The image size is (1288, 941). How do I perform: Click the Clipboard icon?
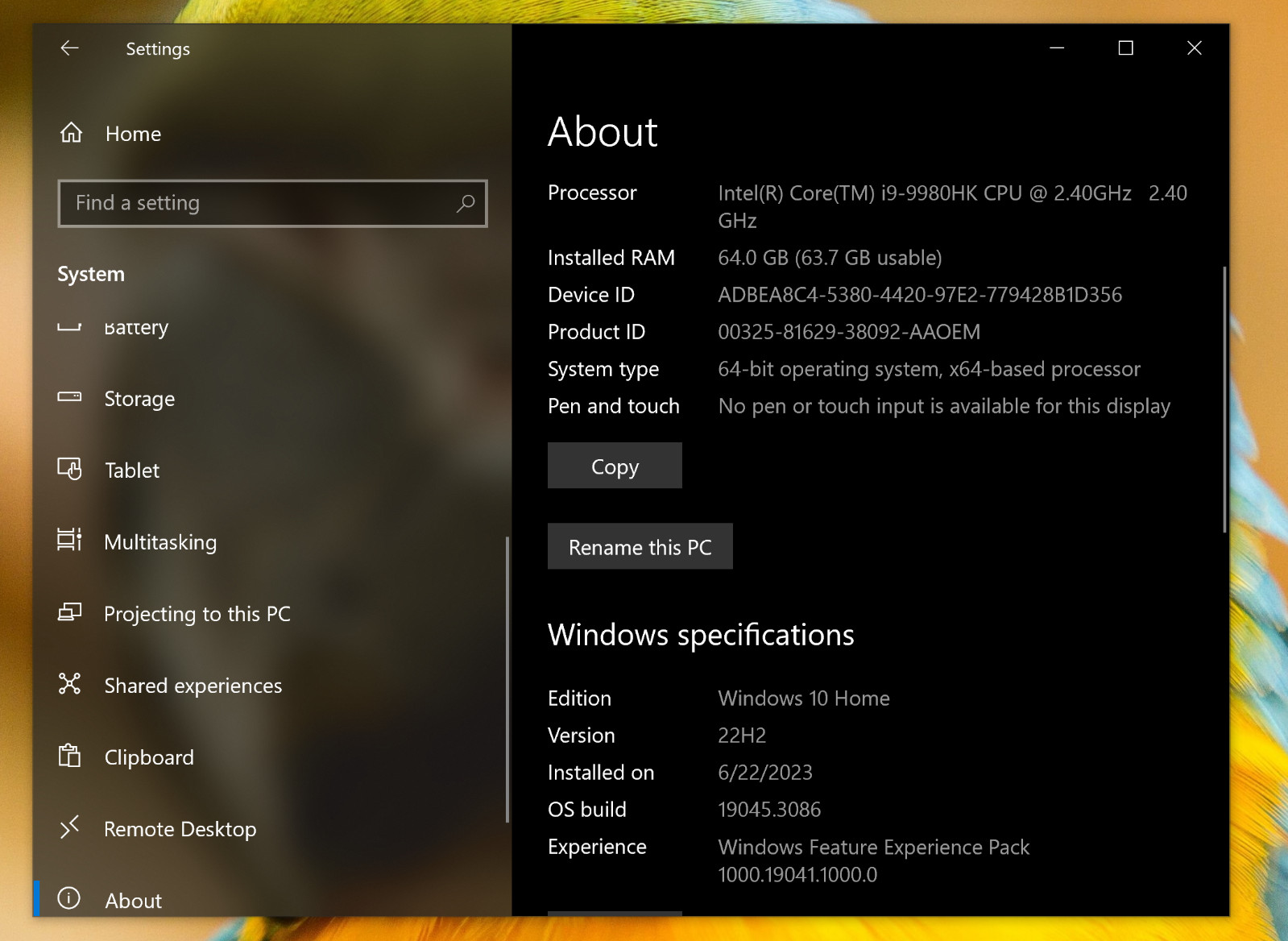tap(69, 756)
